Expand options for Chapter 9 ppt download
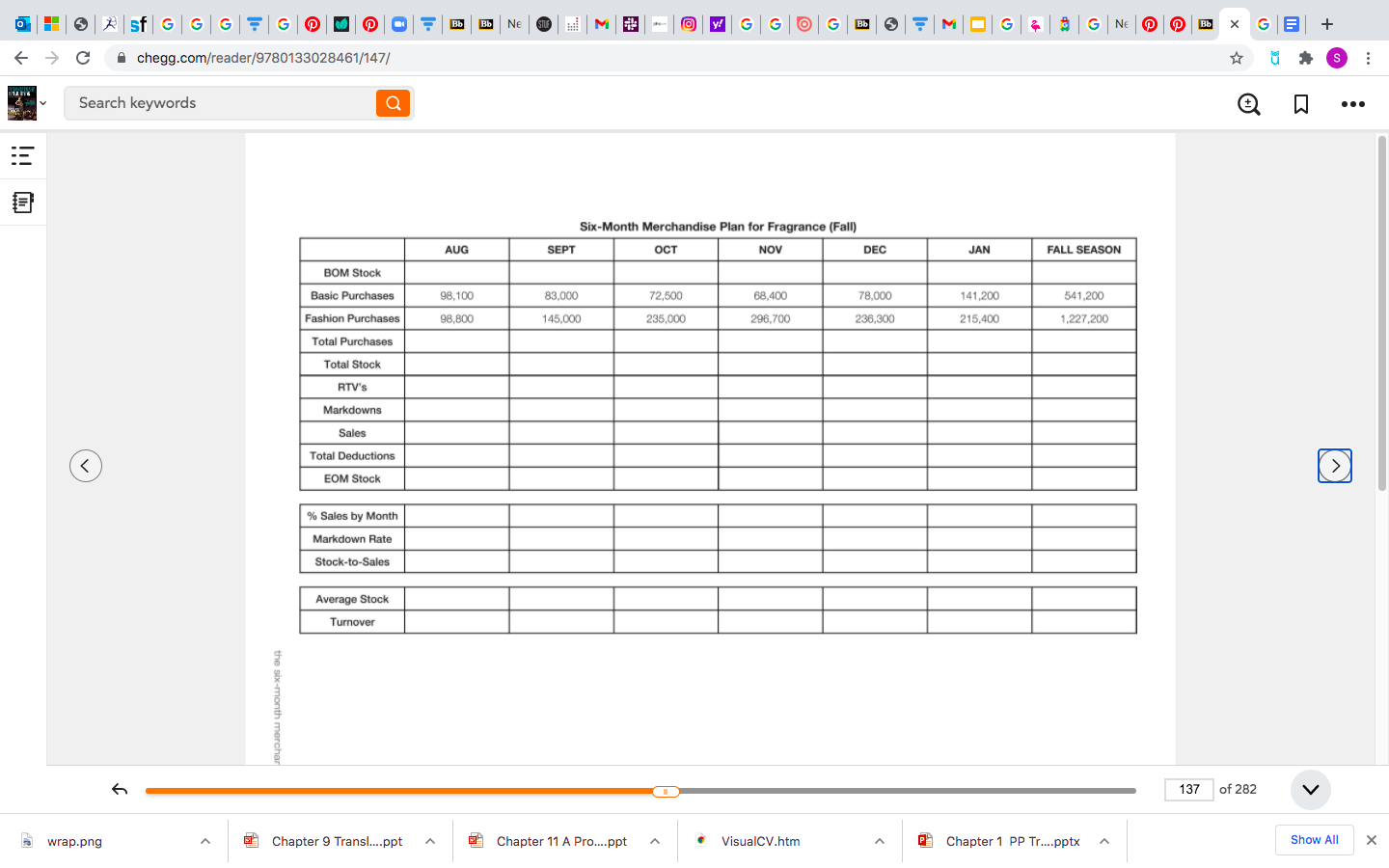 (430, 841)
